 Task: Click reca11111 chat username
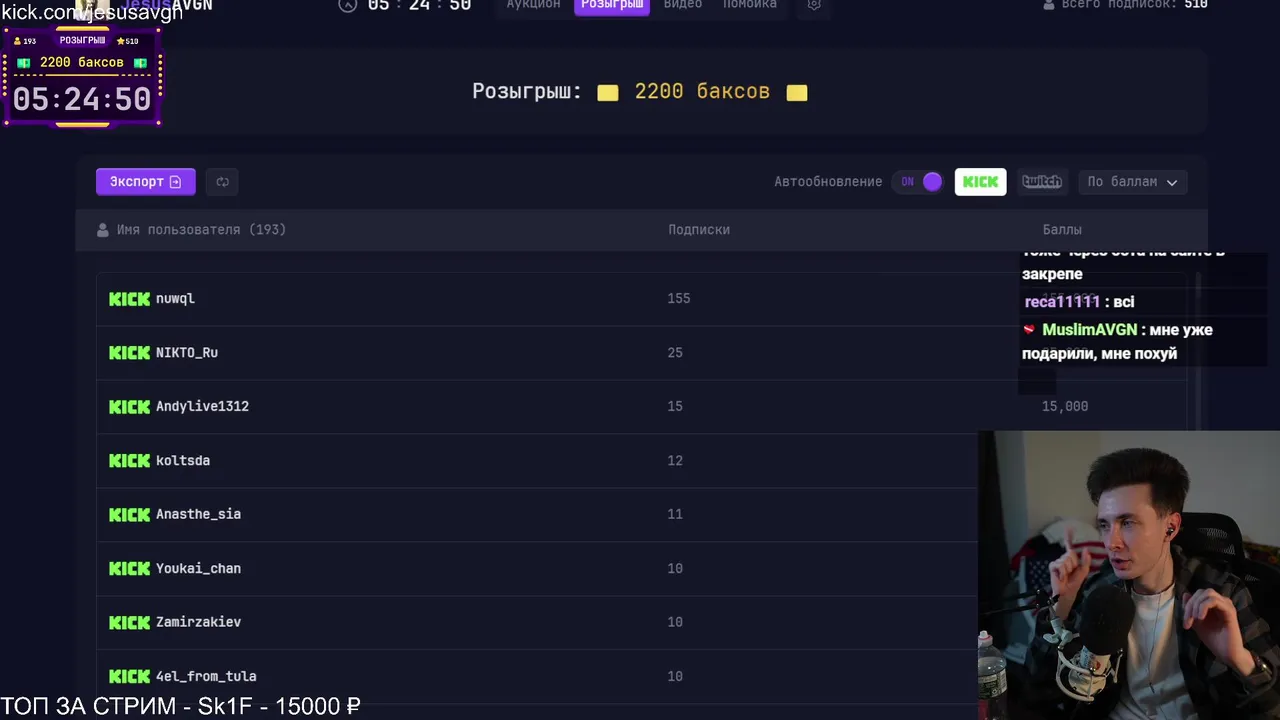[x=1062, y=302]
